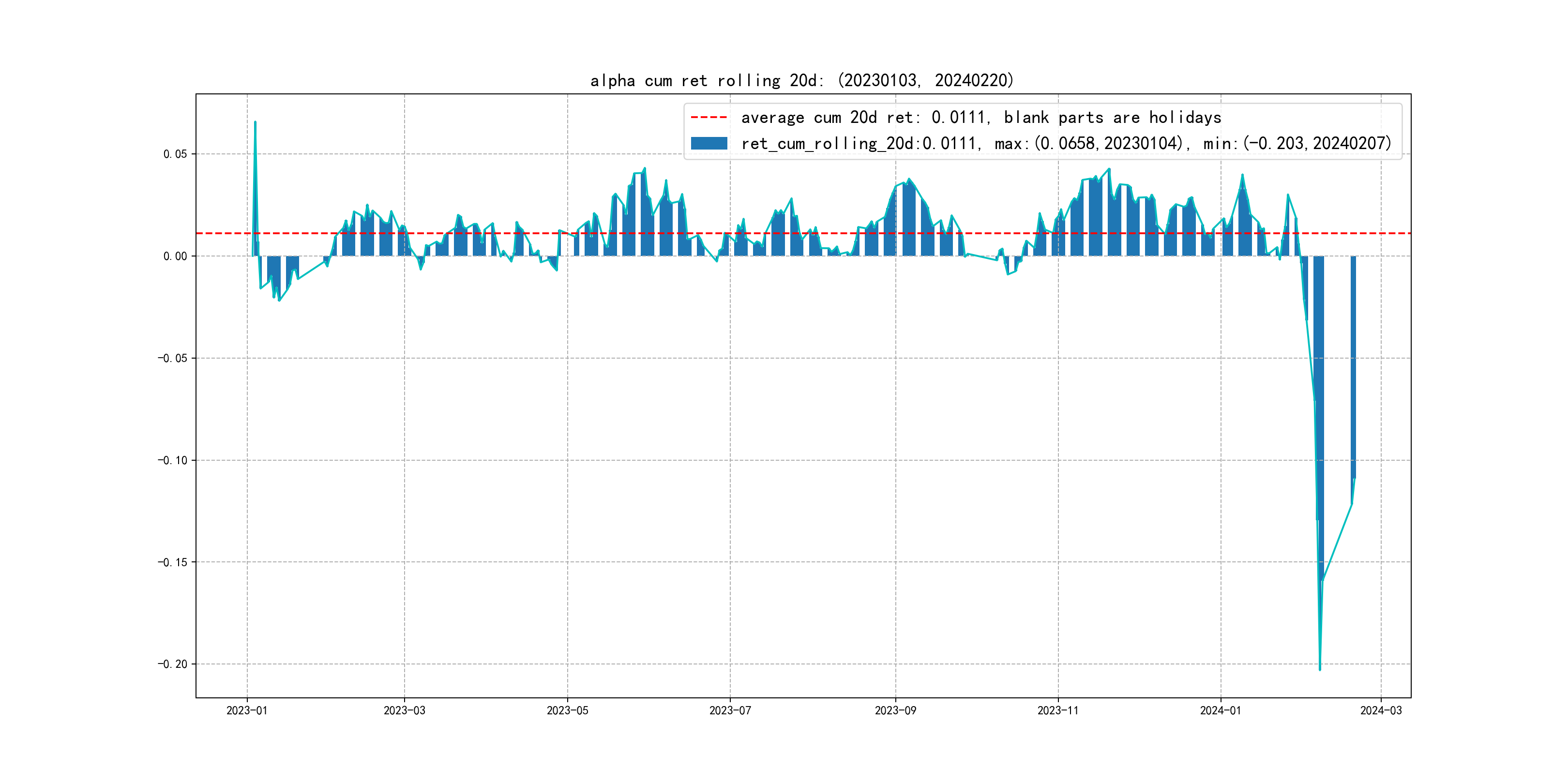Screen dimensions: 1568x784
Task: Click the 0.00 y-axis tick label
Action: click(x=175, y=256)
